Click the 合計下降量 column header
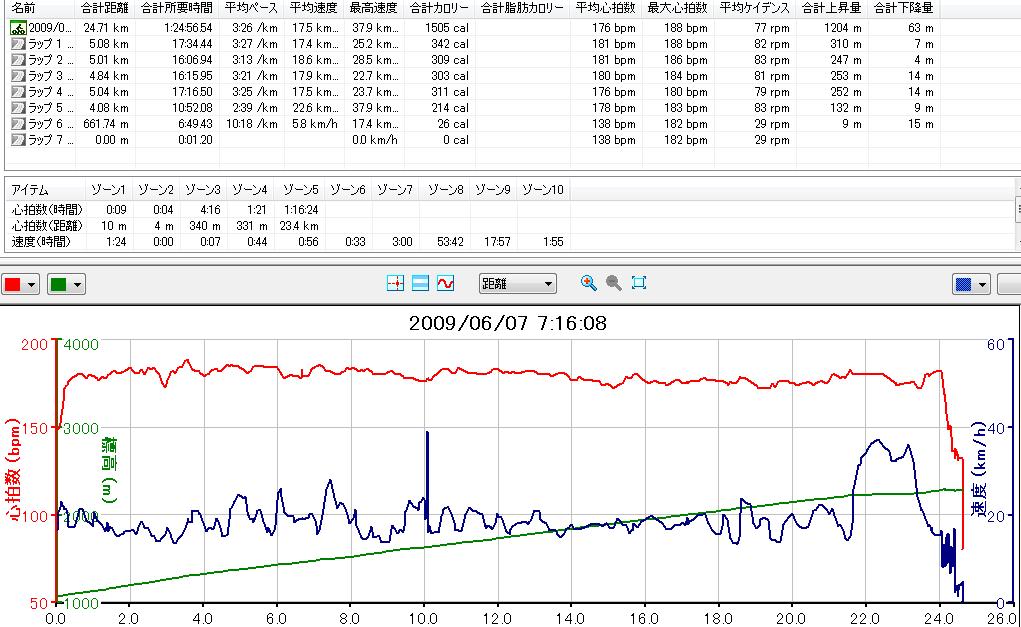The width and height of the screenshot is (1021, 627). tap(903, 8)
